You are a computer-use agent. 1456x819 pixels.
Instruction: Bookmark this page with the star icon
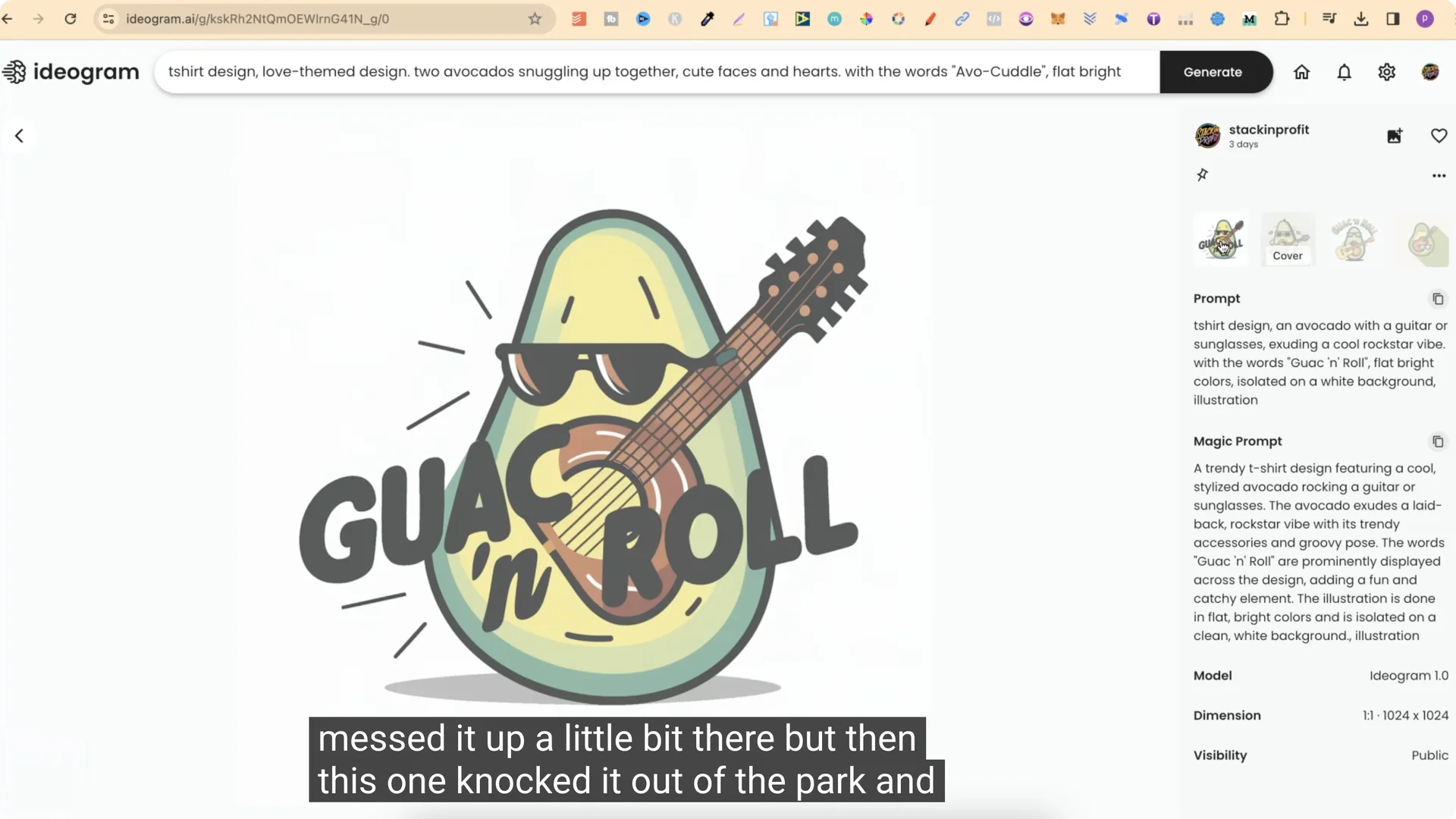tap(535, 19)
